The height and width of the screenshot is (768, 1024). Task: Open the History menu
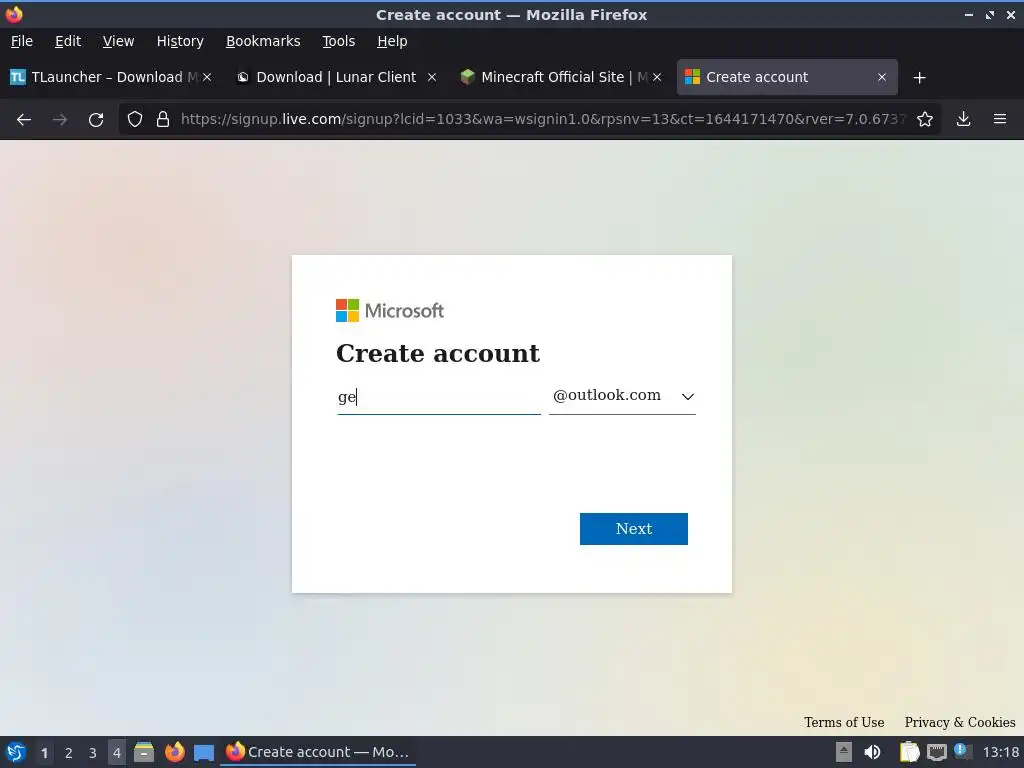(180, 41)
